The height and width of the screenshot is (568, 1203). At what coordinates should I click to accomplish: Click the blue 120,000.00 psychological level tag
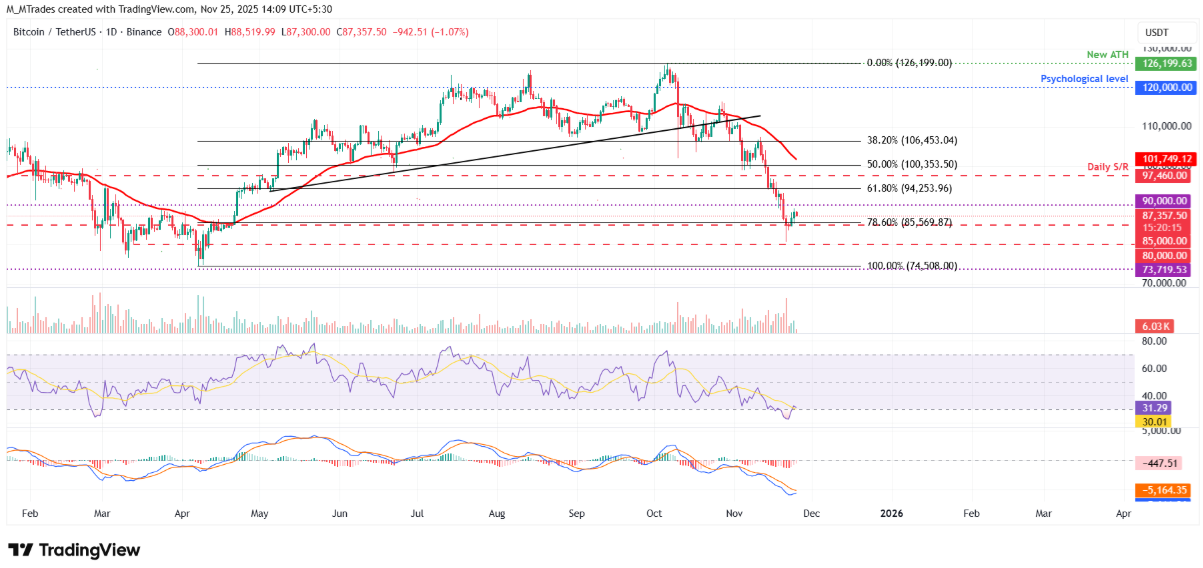point(1163,88)
